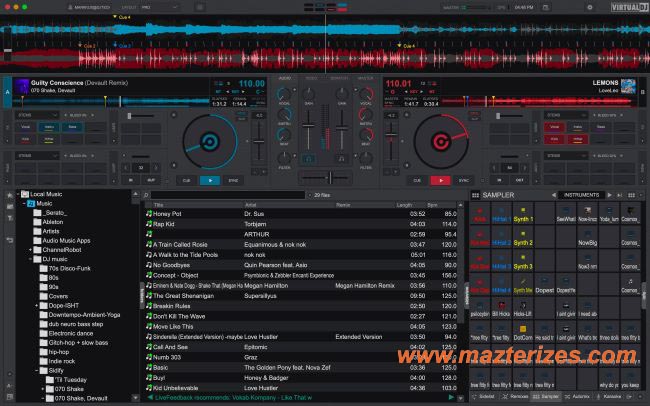The height and width of the screenshot is (406, 650).
Task: Enable SYNC on left deck
Action: pyautogui.click(x=233, y=180)
